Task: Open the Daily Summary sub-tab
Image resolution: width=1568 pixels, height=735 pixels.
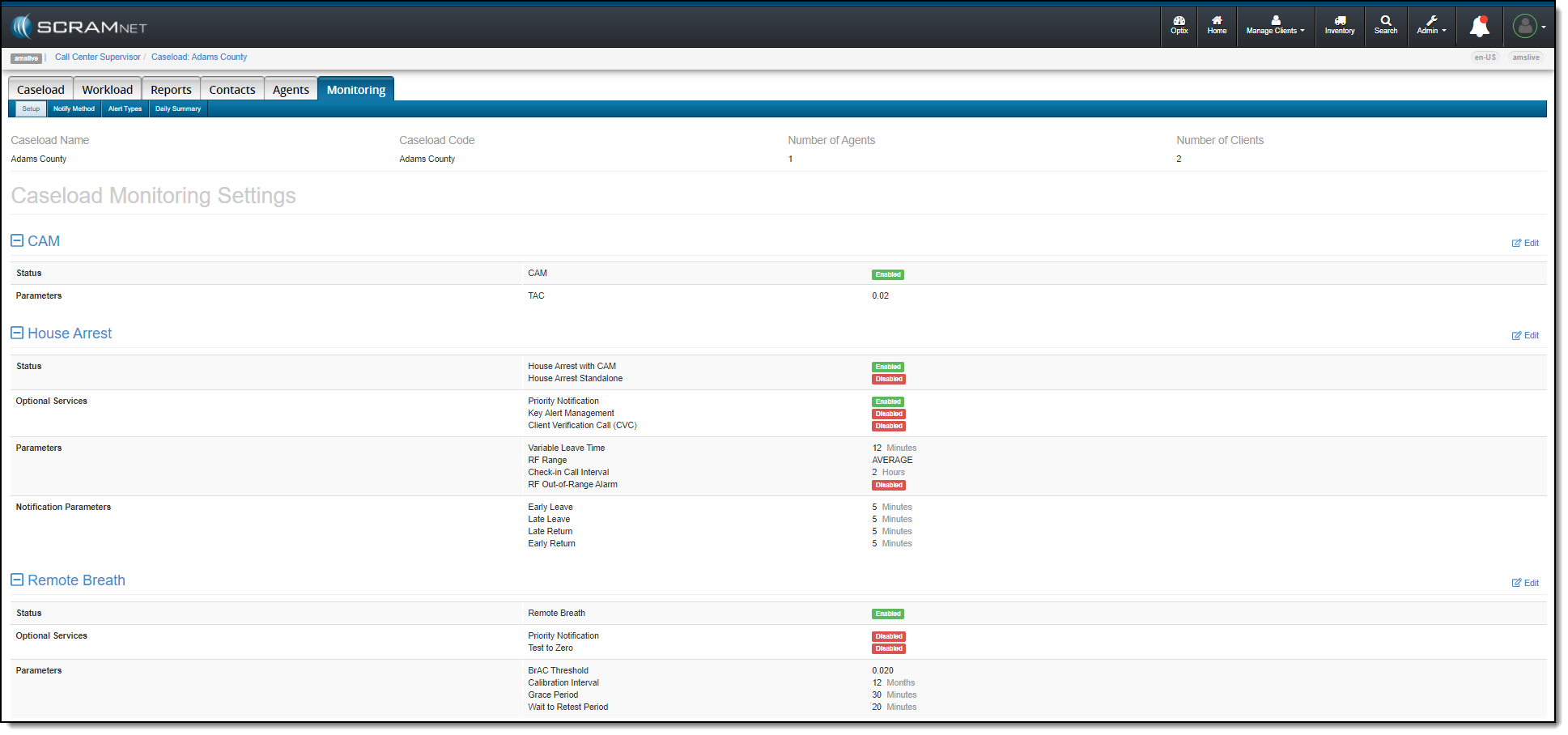Action: click(x=178, y=108)
